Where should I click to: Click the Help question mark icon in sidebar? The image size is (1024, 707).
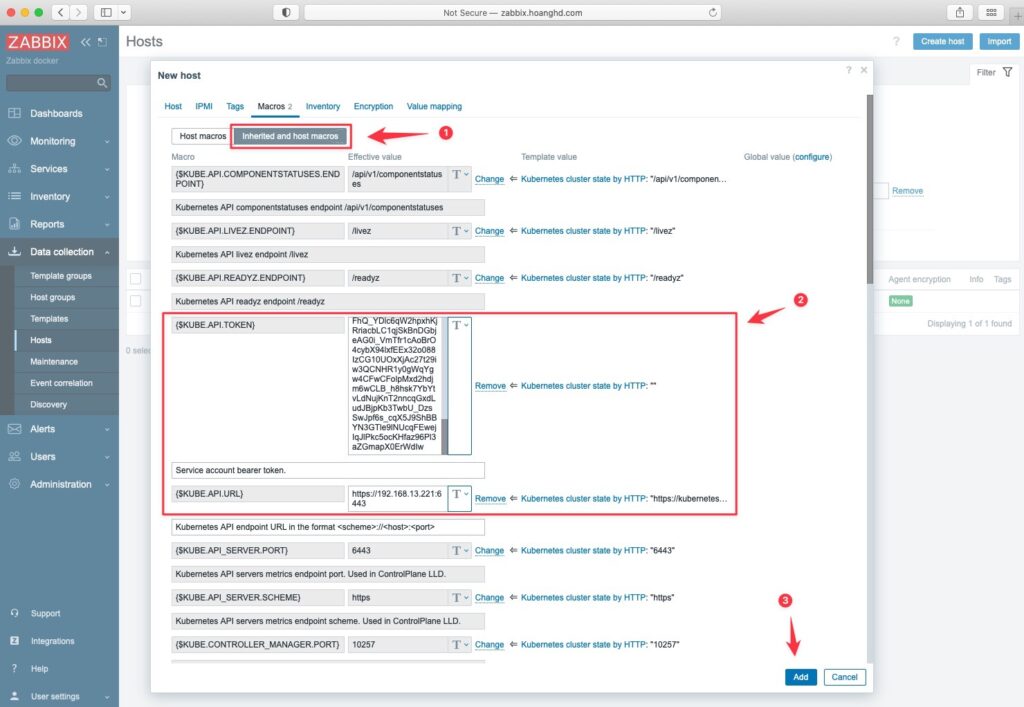14,668
